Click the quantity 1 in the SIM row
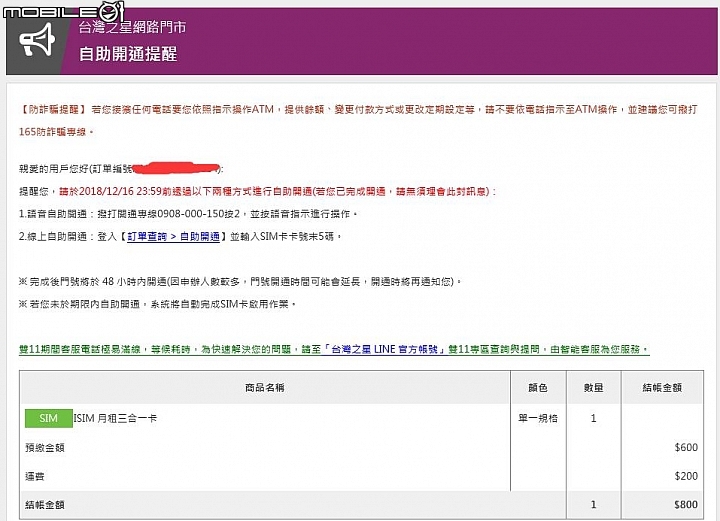720x521 pixels. click(593, 418)
